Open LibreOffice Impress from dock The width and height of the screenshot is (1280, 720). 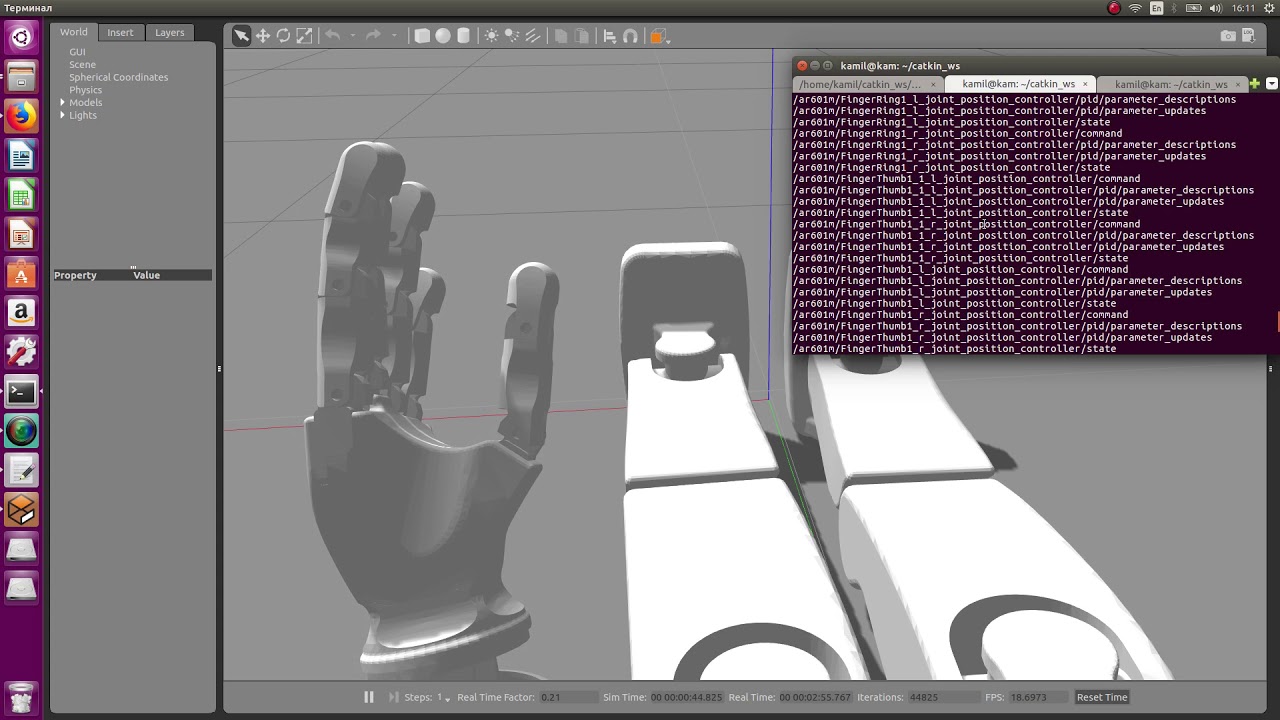pyautogui.click(x=21, y=234)
